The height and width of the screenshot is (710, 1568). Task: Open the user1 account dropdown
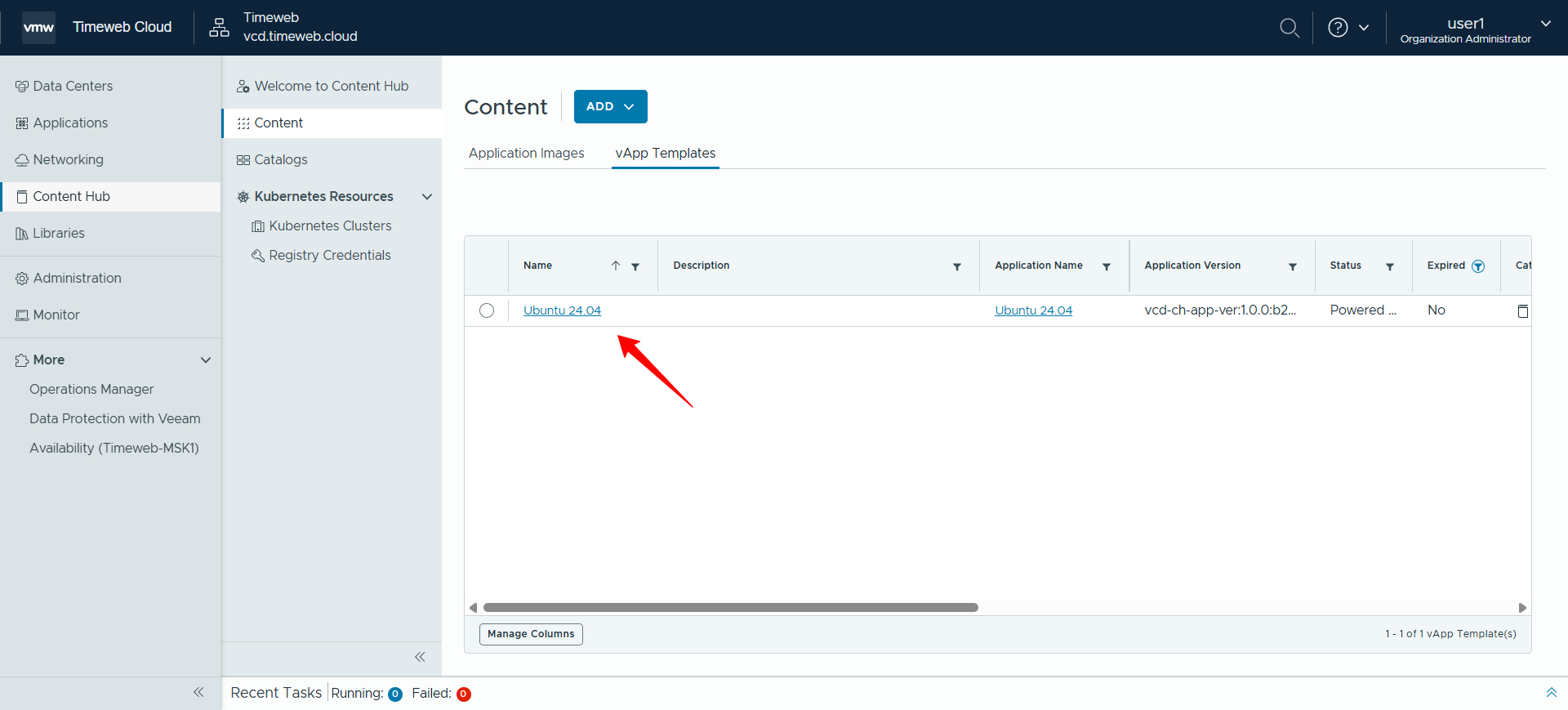[x=1475, y=29]
